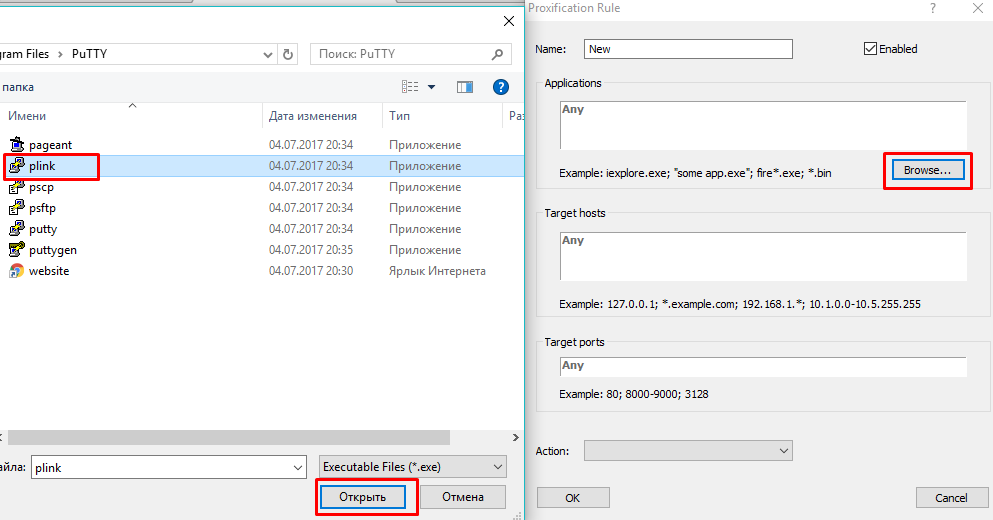This screenshot has height=520, width=993.
Task: Click Ярлык Интернета type cell
Action: pos(437,270)
